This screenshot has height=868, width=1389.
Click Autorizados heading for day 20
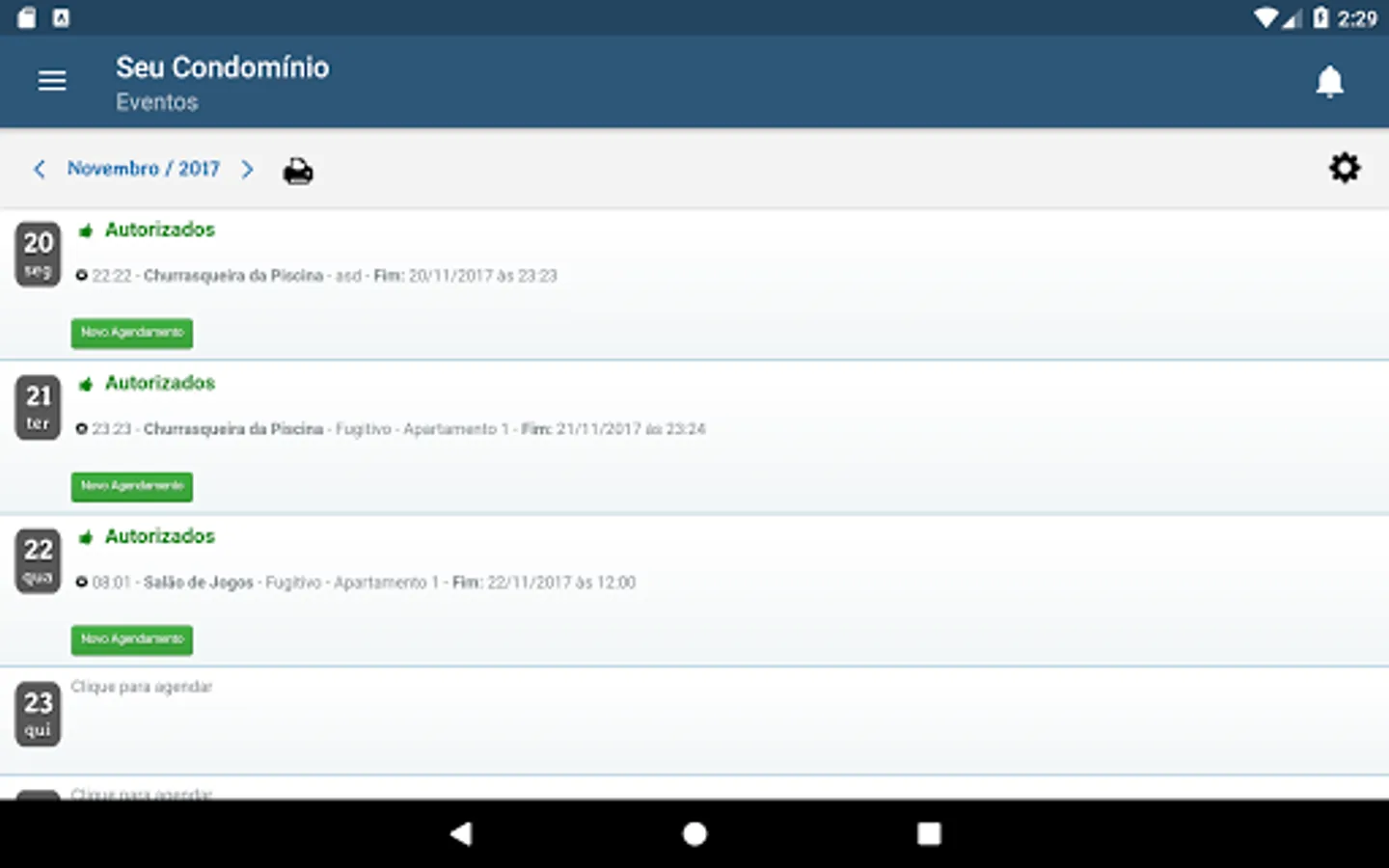point(160,230)
